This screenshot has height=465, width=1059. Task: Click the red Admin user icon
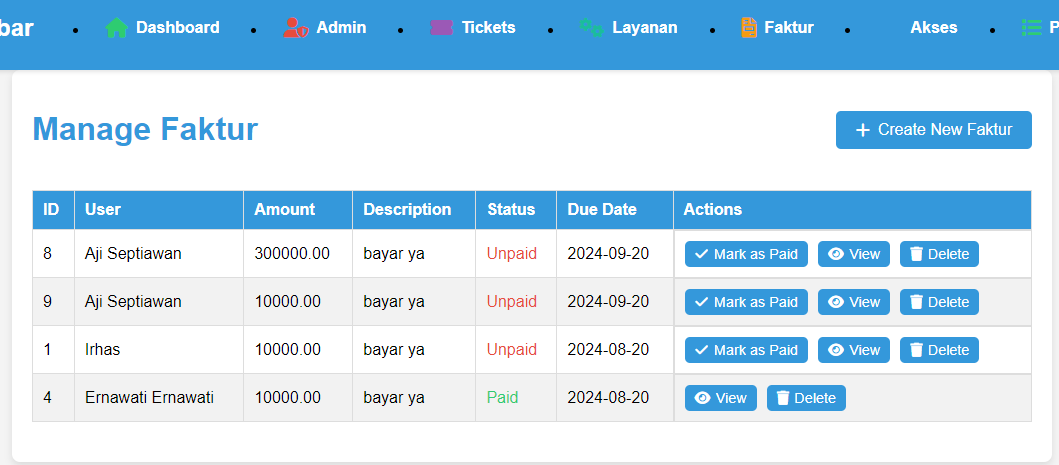296,28
